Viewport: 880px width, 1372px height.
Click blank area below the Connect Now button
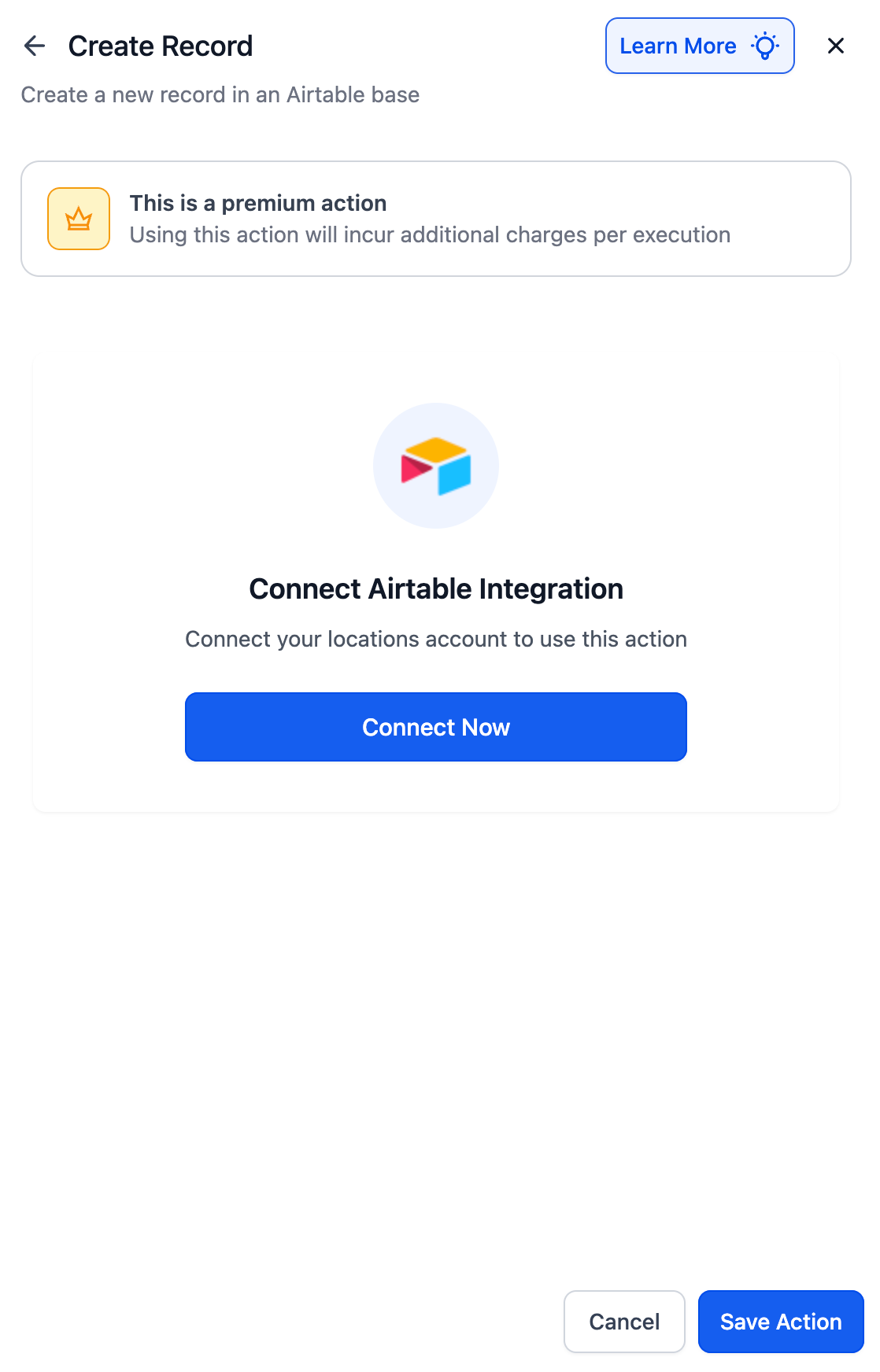(436, 788)
